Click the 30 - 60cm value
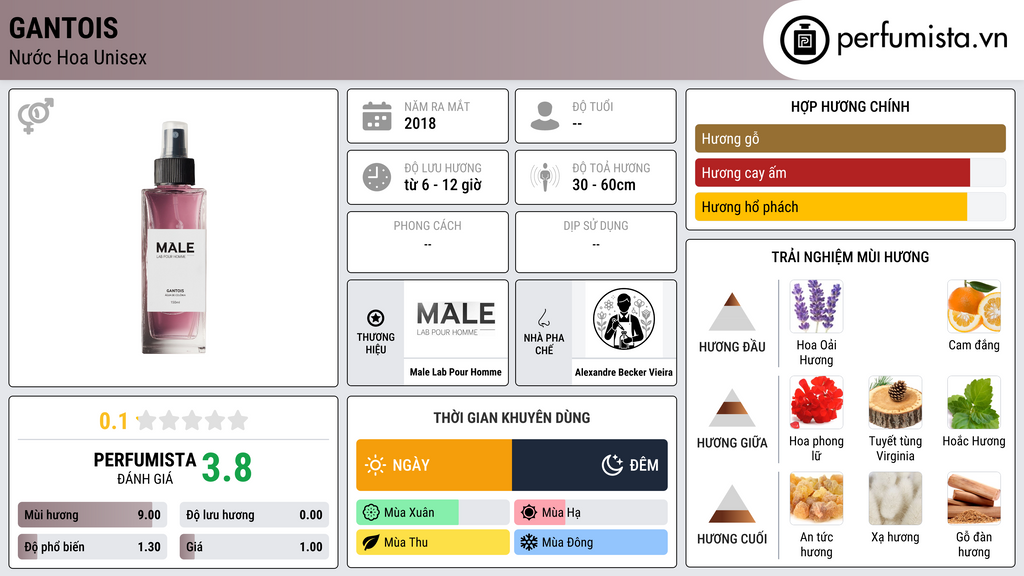 pos(604,185)
